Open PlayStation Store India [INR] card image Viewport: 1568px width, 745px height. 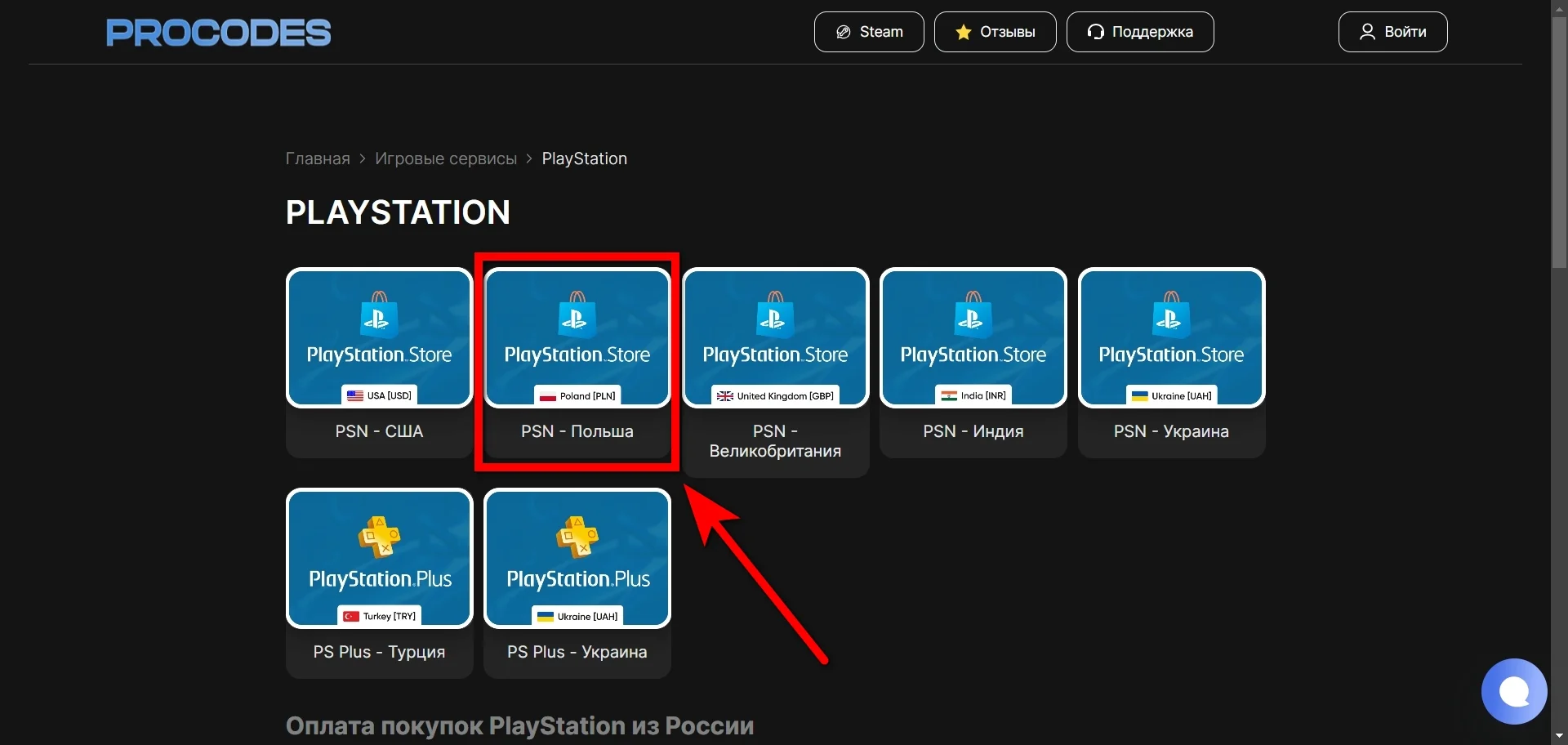pos(973,337)
